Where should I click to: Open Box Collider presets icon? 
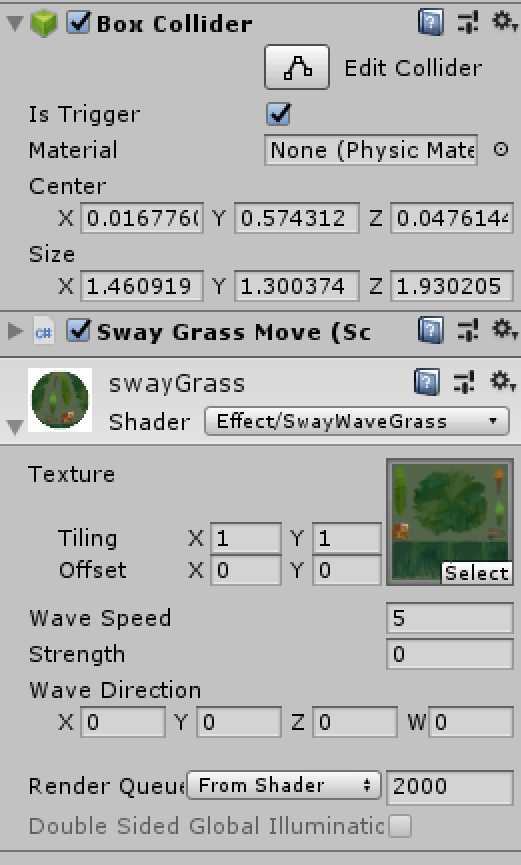(468, 23)
